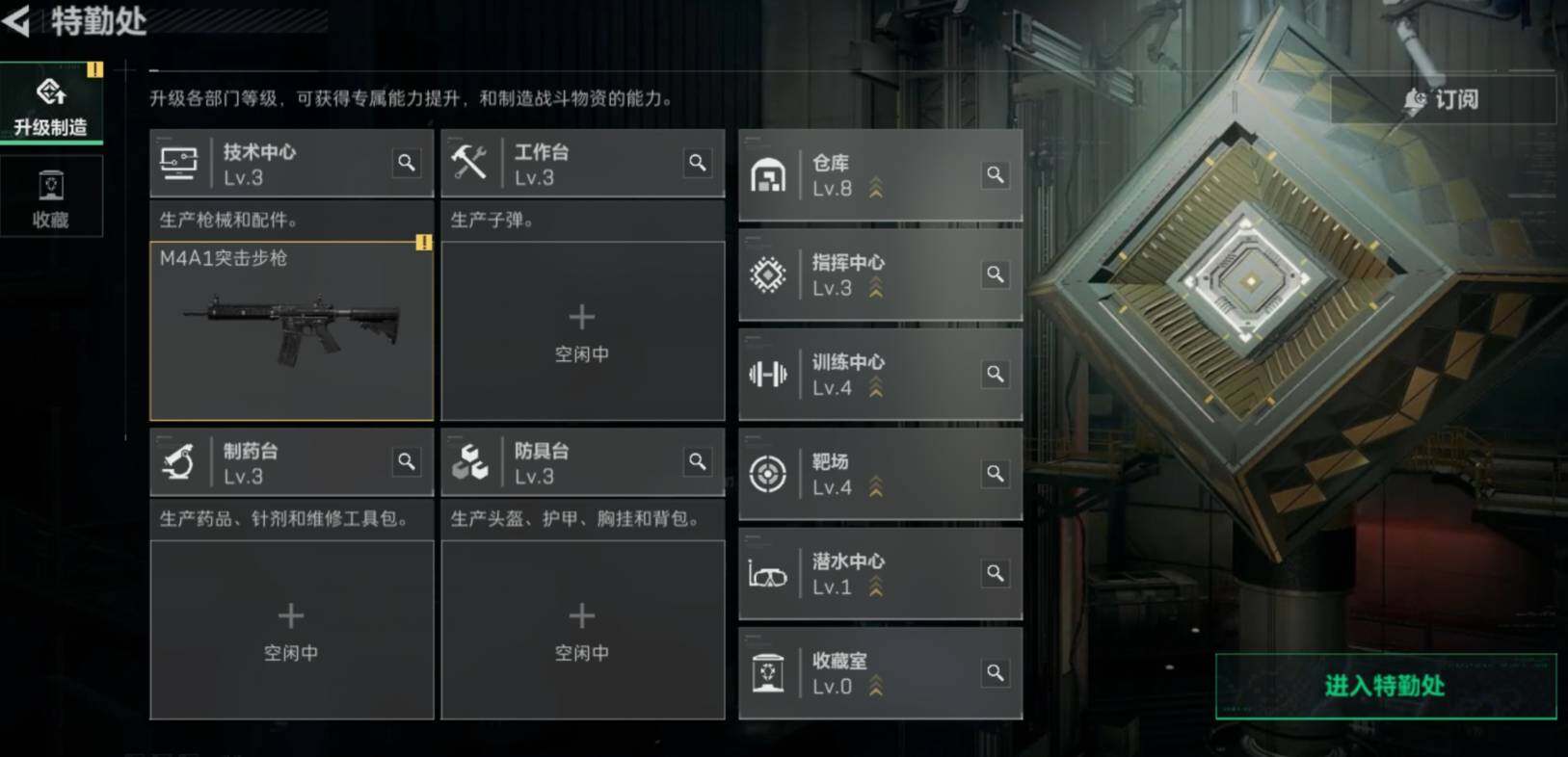Screen dimensions: 1568x757
Task: Click the magnifier icon on 指挥中心
Action: point(995,274)
